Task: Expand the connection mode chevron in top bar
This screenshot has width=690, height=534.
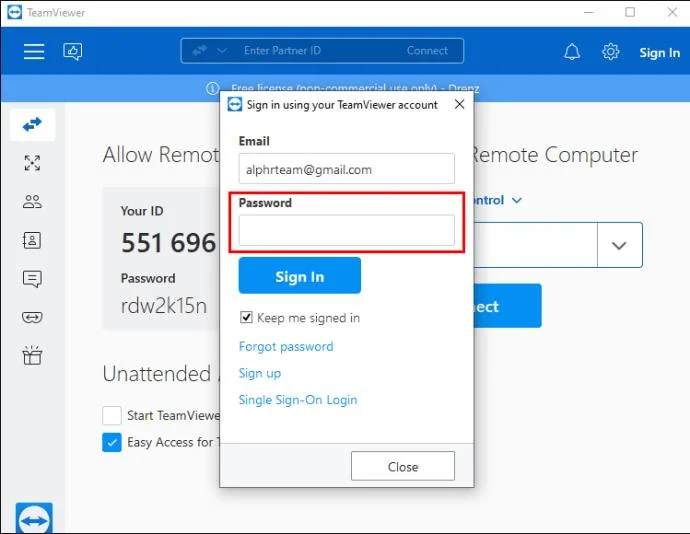Action: tap(222, 51)
